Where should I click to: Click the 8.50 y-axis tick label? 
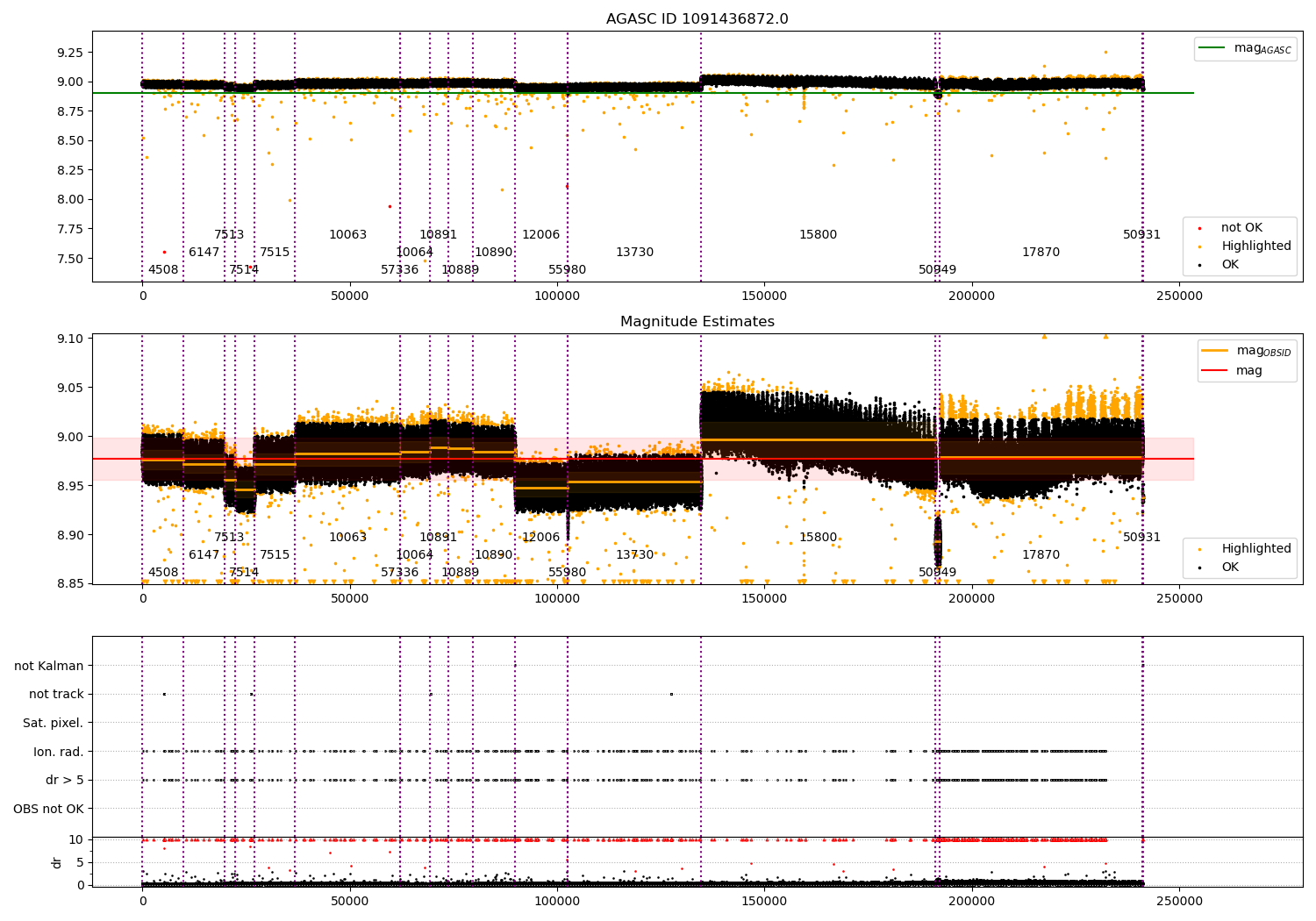[68, 140]
